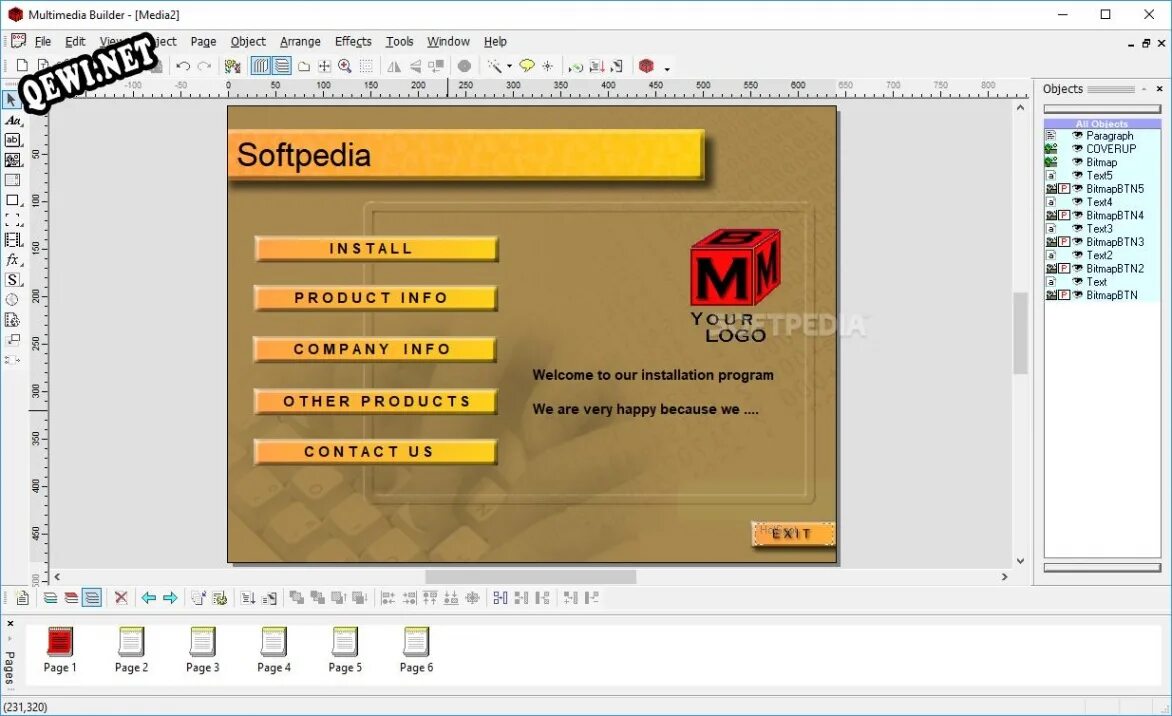Click the New document icon in toolbar

(22, 66)
